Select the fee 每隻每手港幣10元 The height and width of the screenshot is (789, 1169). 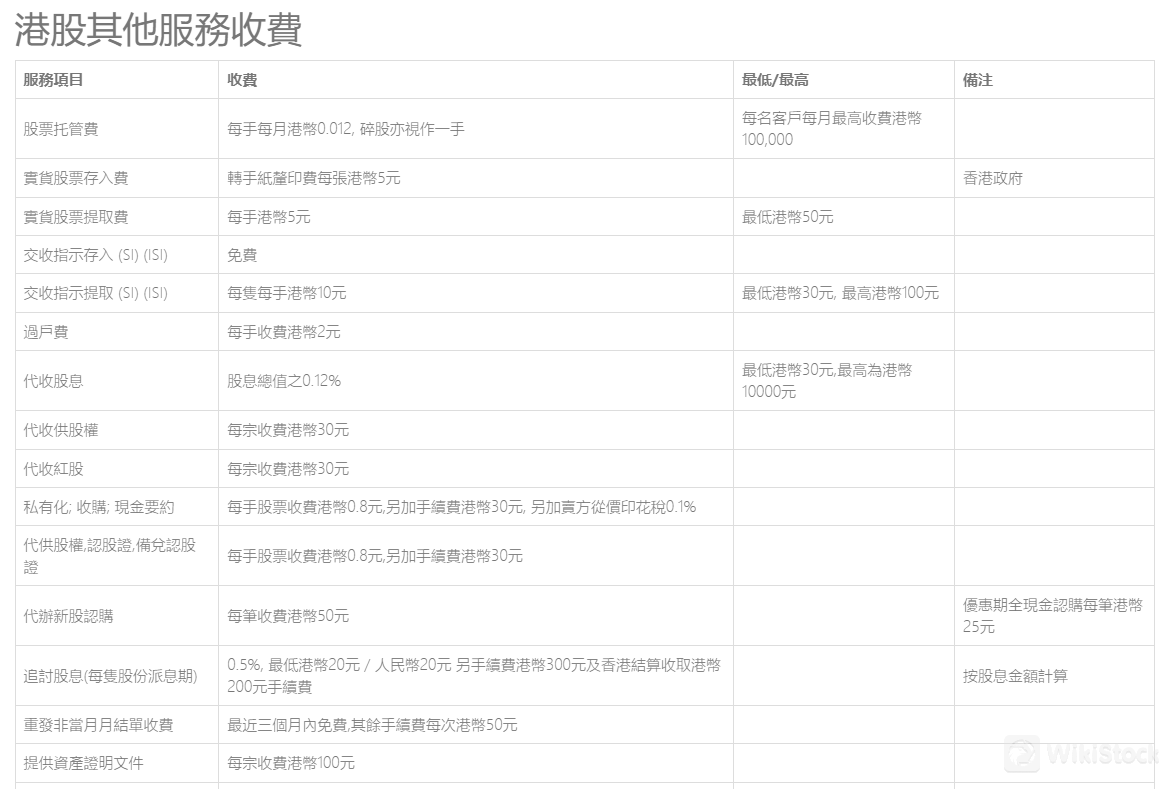click(287, 293)
